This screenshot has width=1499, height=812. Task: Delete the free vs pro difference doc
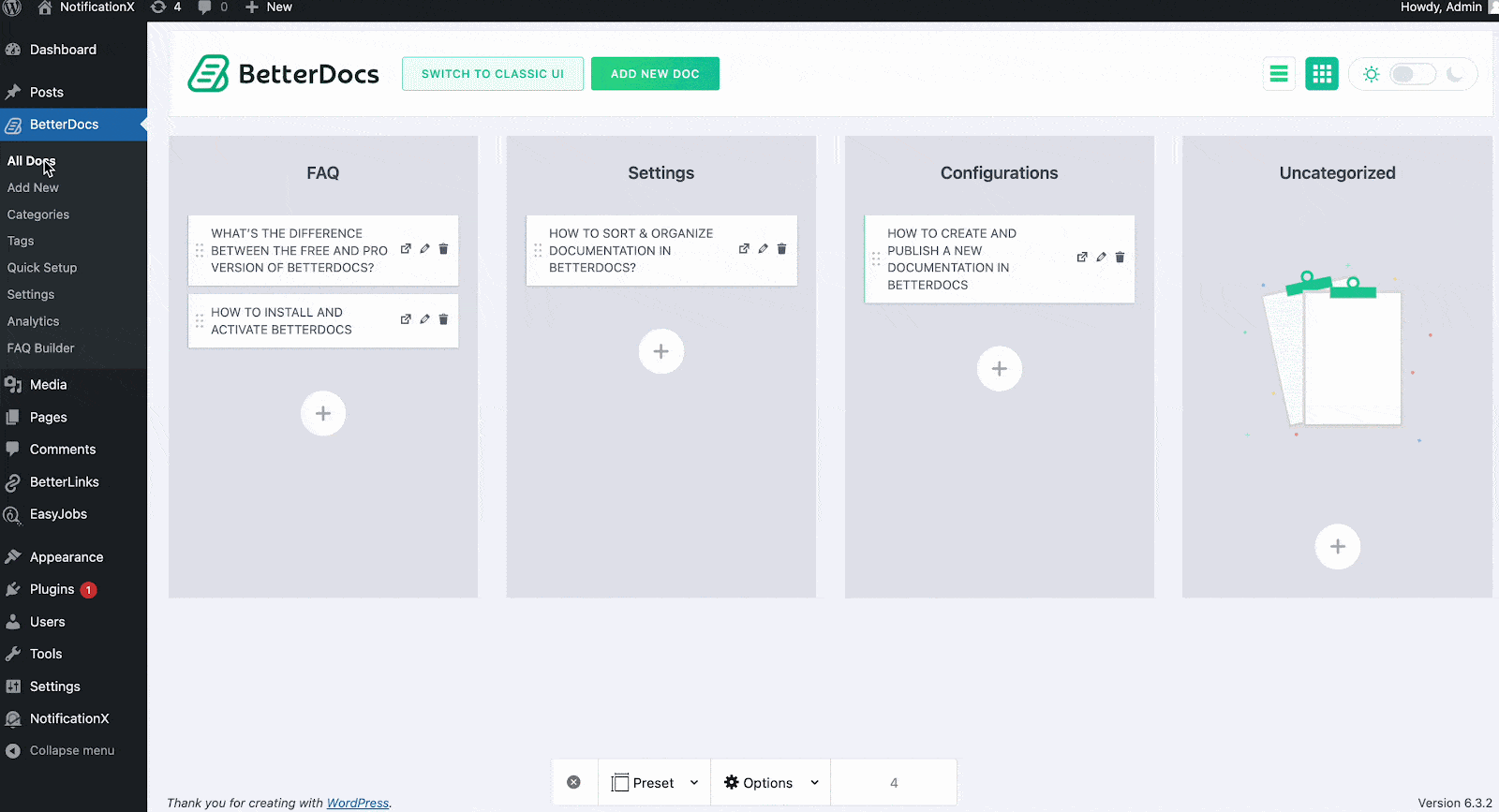(x=443, y=249)
